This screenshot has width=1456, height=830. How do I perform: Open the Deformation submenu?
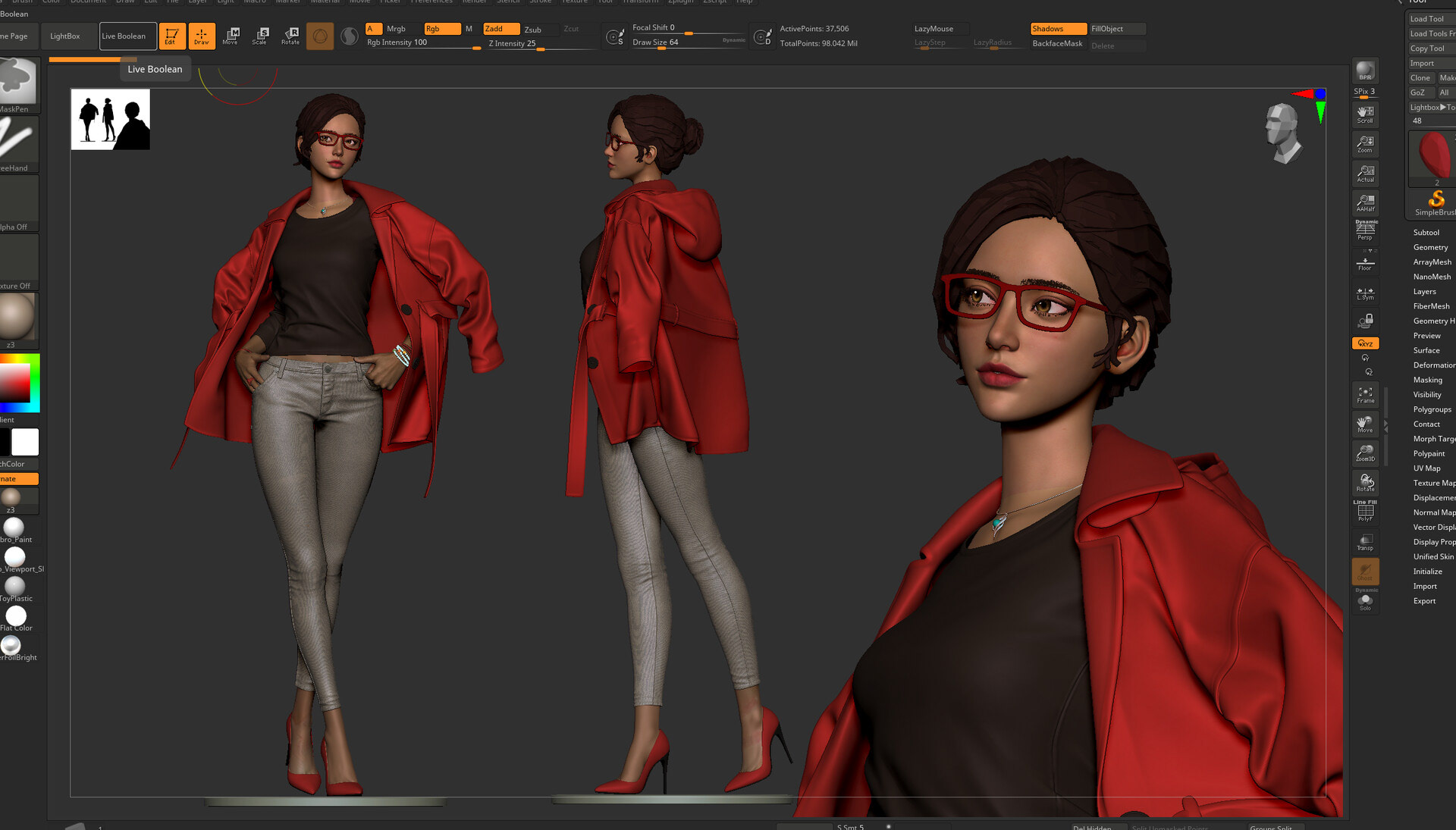pyautogui.click(x=1433, y=365)
